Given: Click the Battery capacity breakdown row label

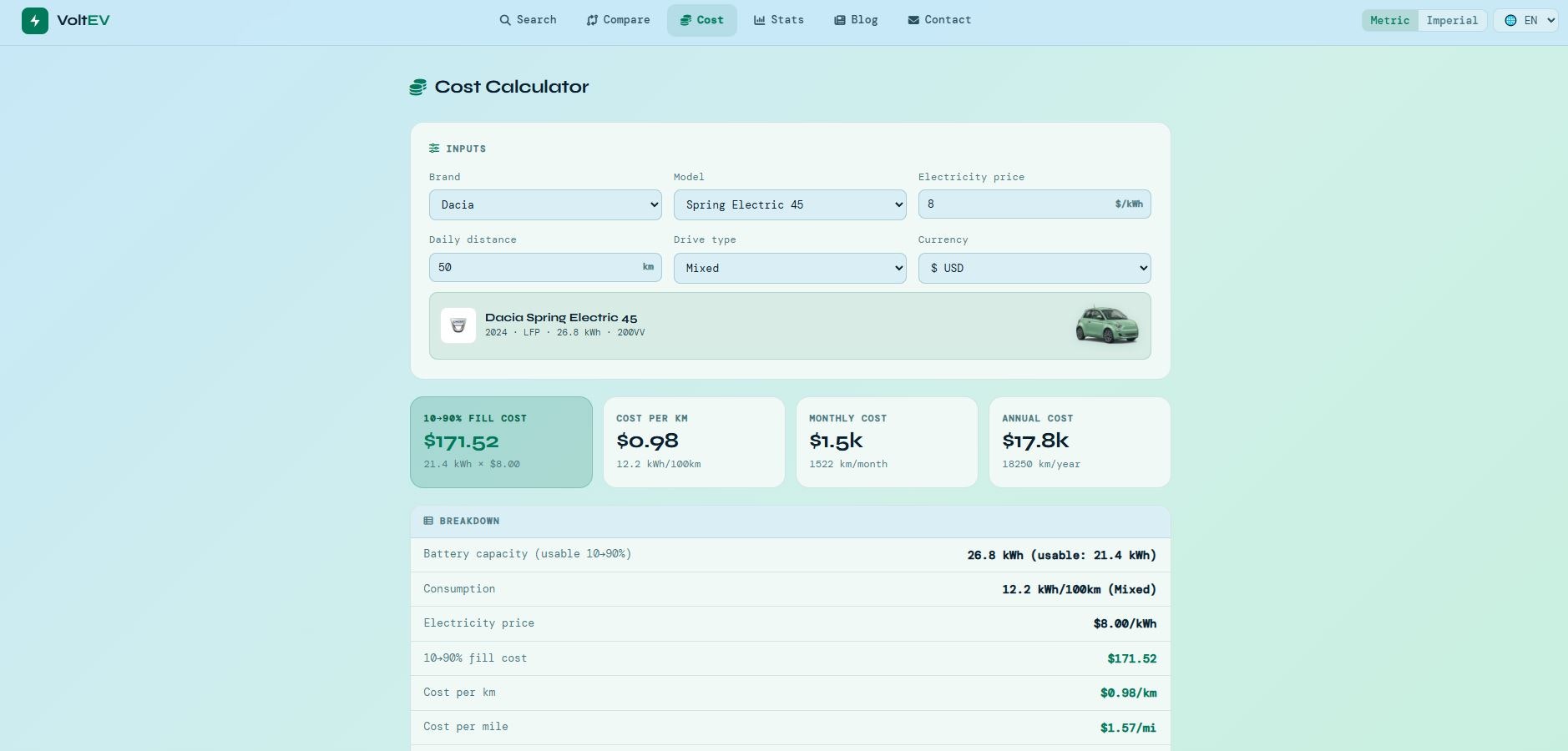Looking at the screenshot, I should [528, 554].
